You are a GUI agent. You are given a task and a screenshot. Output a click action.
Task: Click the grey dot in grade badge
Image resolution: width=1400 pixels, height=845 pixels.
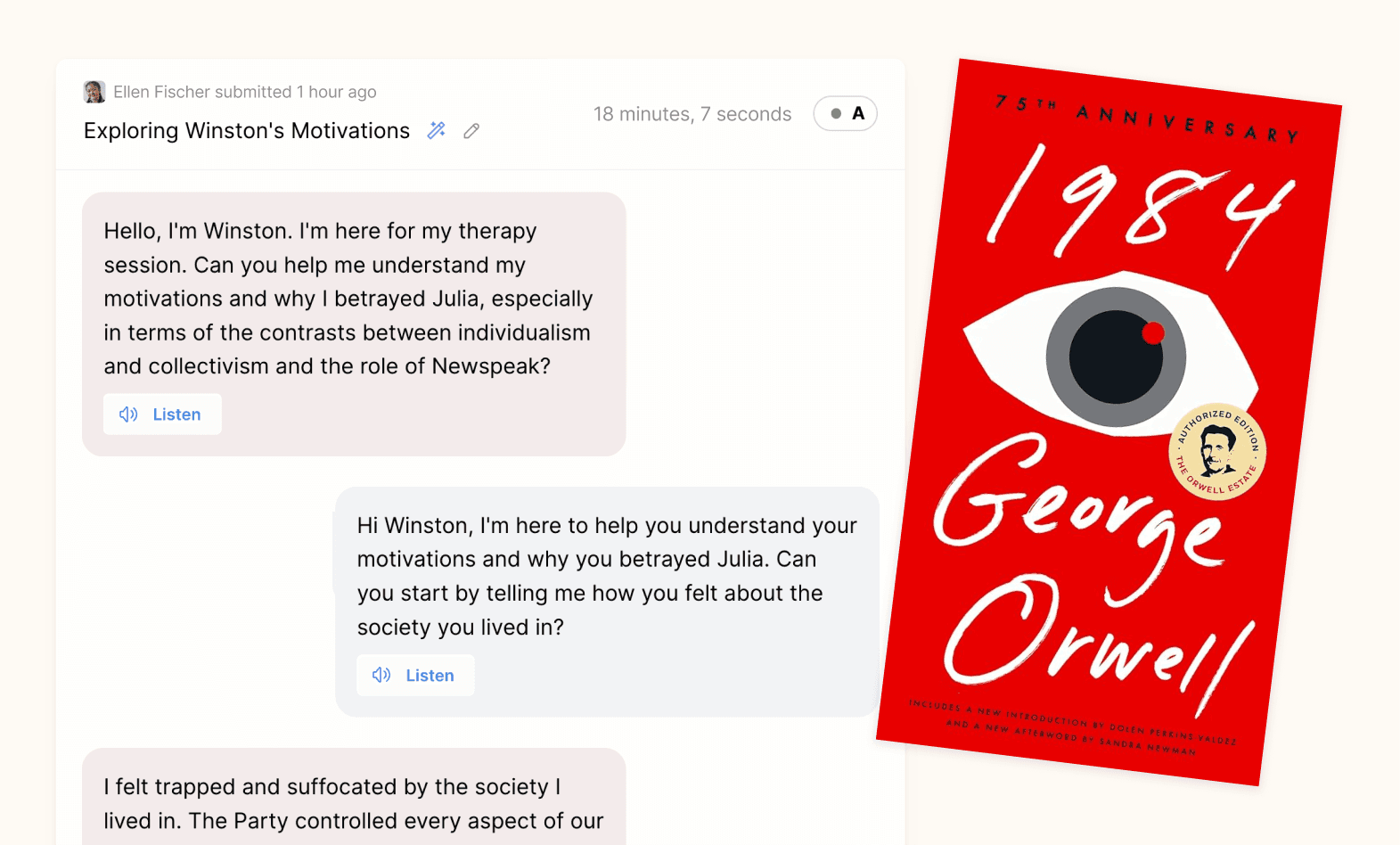click(x=836, y=113)
